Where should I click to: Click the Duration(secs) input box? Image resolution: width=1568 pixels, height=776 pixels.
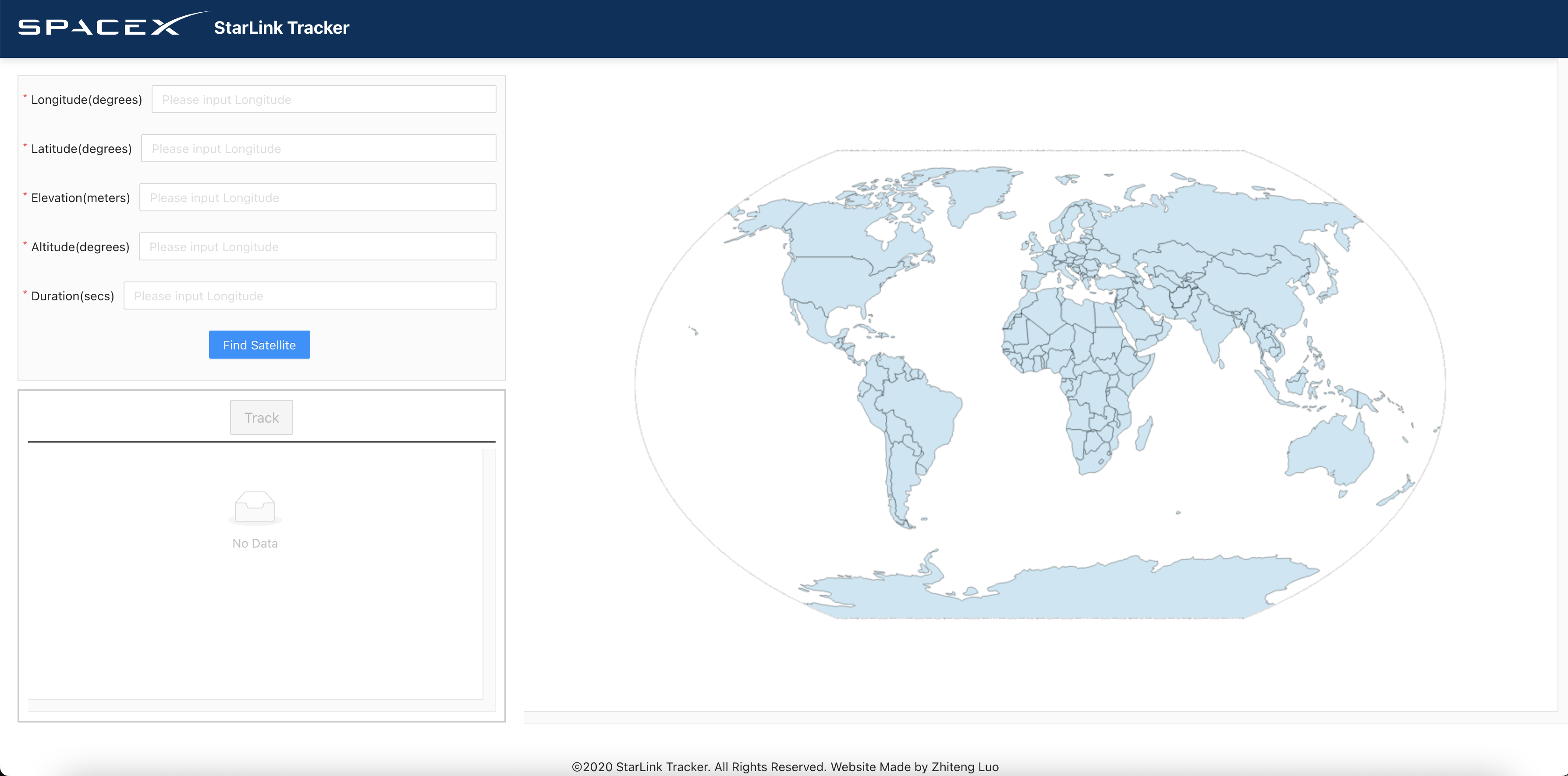point(309,296)
